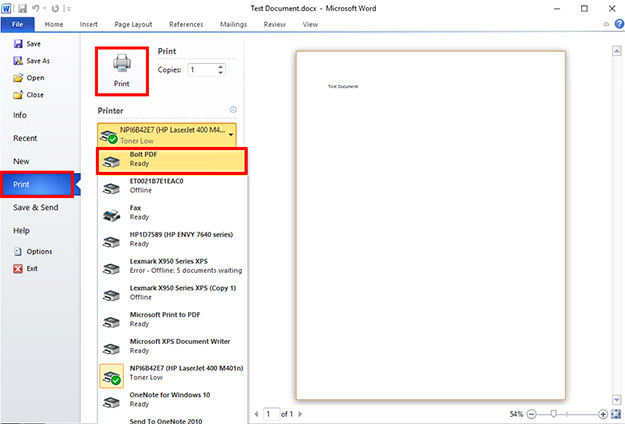The width and height of the screenshot is (625, 424).
Task: Select Bolt PDF printer
Action: click(x=172, y=161)
